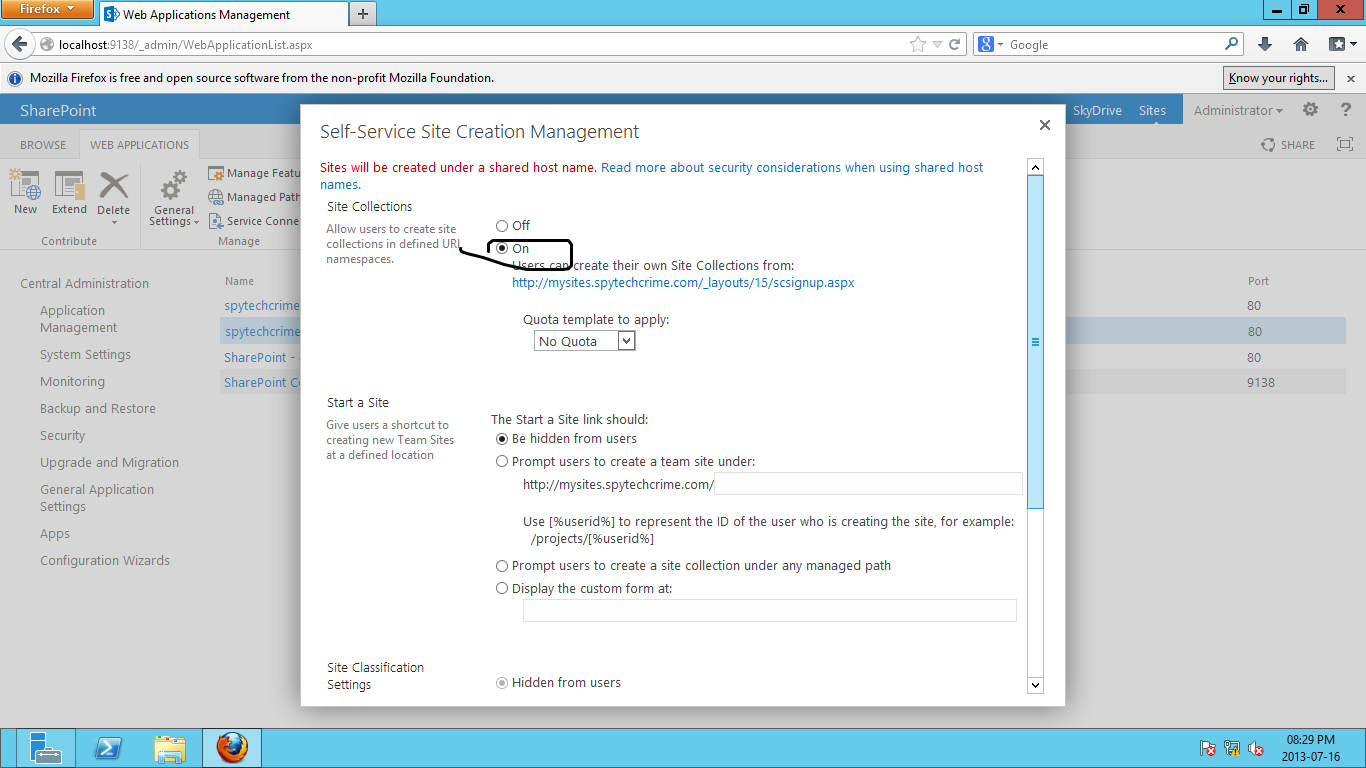Open the Firefox downloads arrow

(x=1265, y=44)
